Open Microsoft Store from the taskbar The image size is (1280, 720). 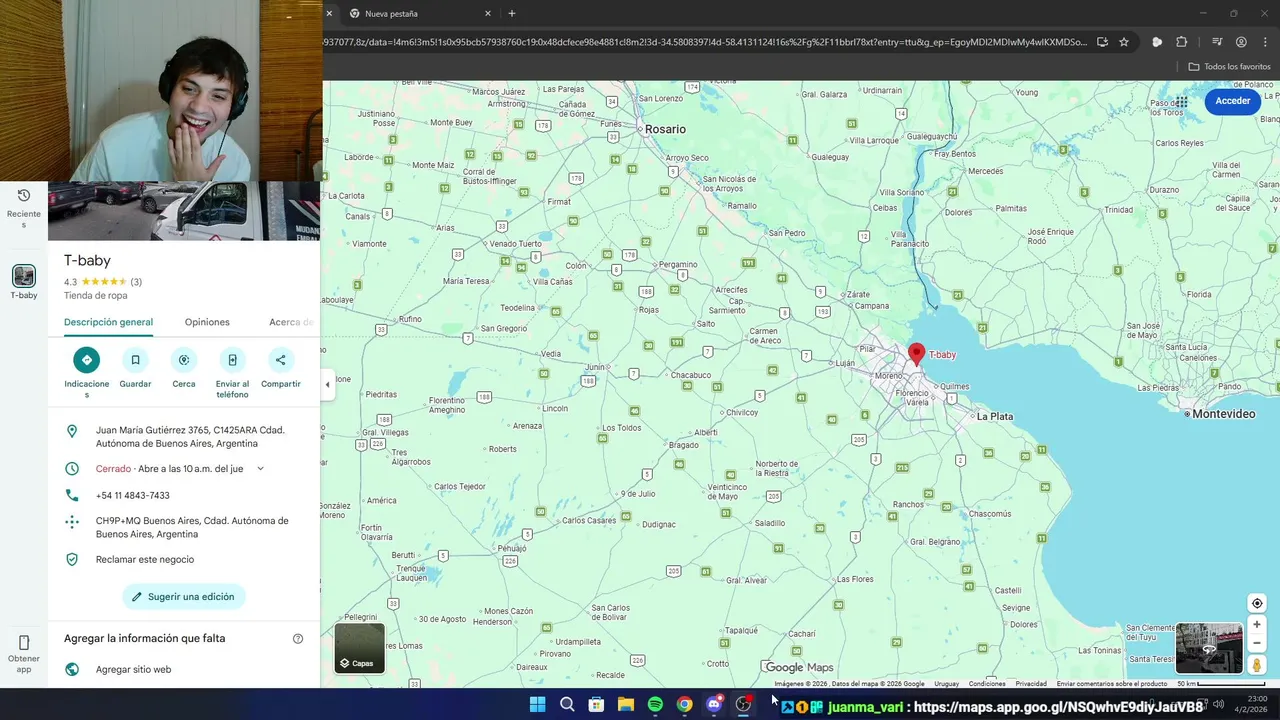click(x=596, y=705)
